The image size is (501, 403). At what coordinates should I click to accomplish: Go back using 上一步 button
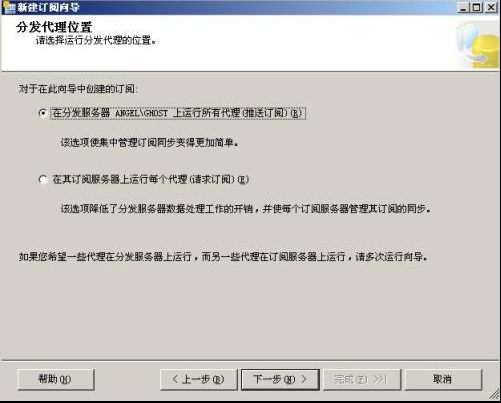tap(199, 379)
